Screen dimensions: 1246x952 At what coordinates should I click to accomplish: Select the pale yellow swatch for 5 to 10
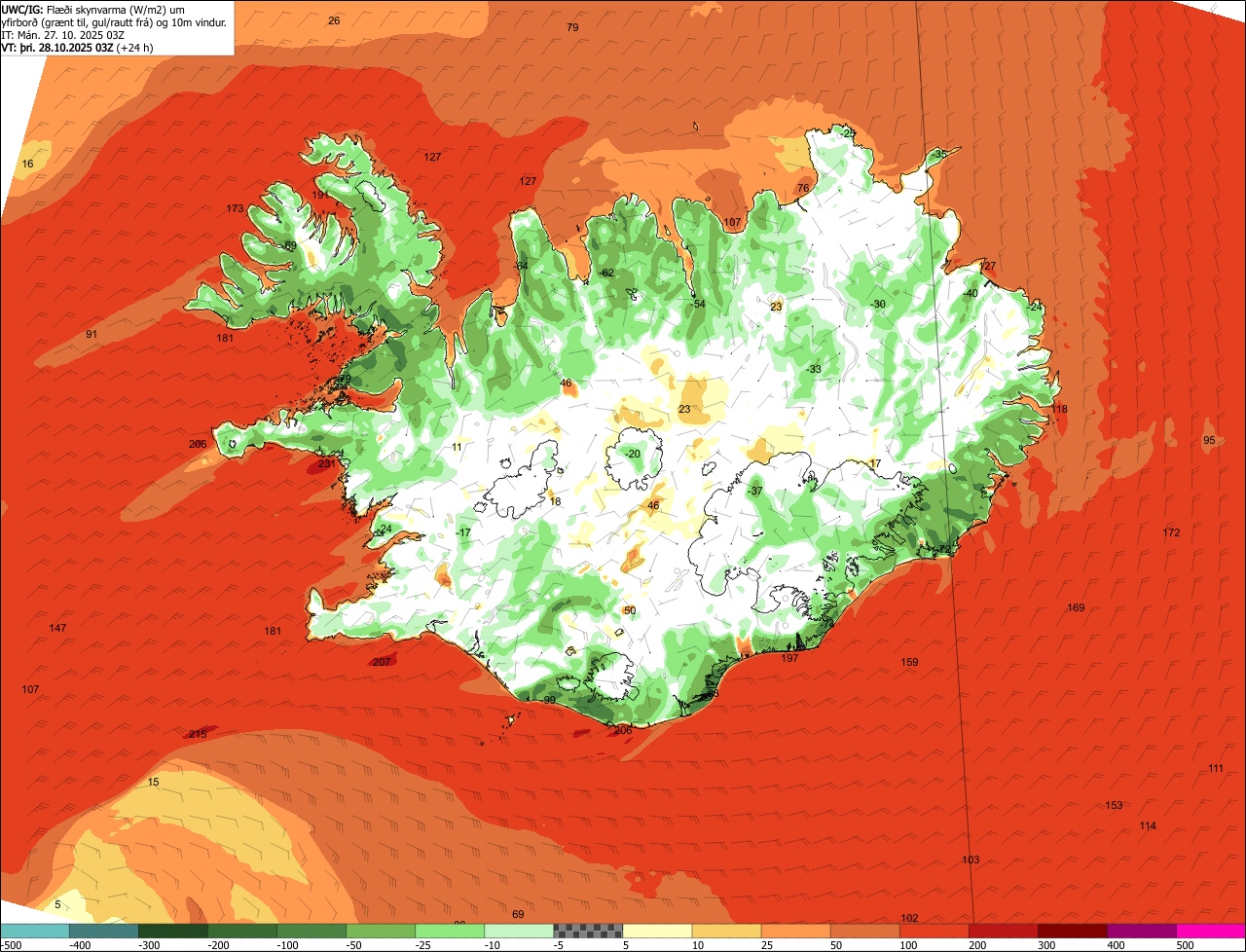(x=658, y=931)
